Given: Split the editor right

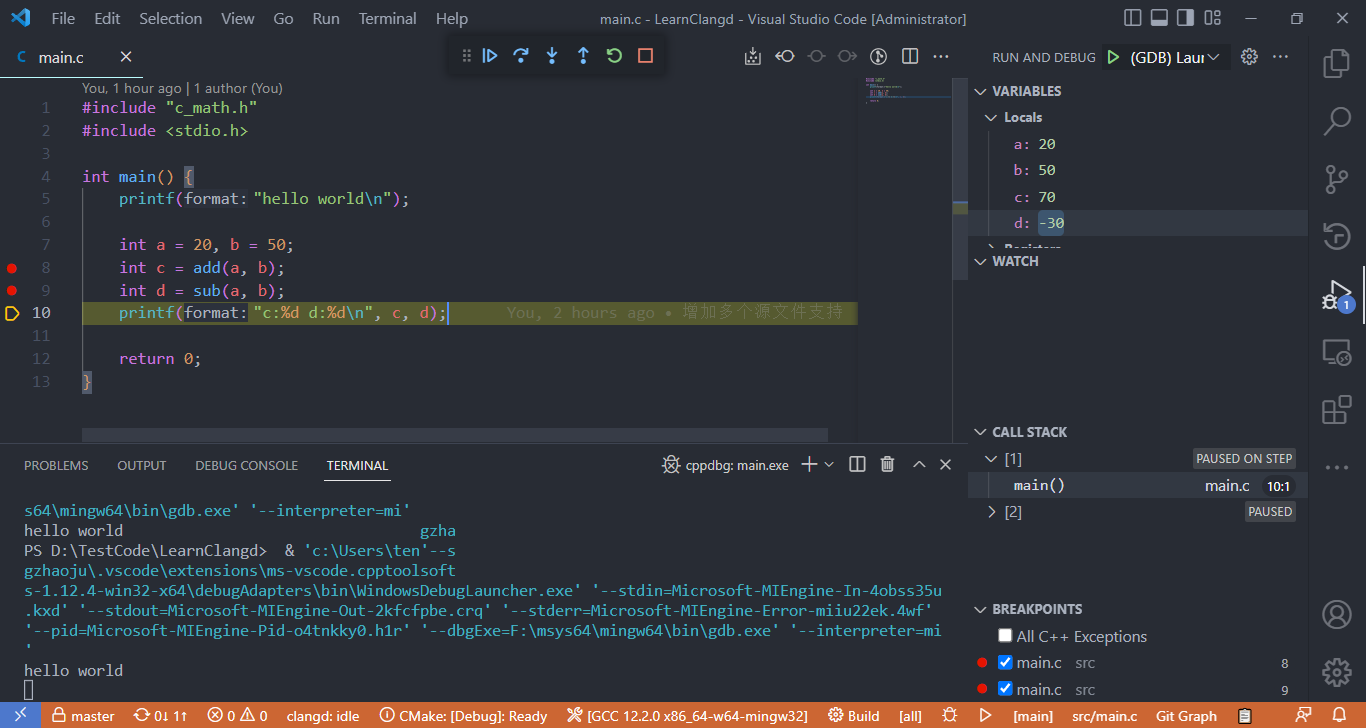Looking at the screenshot, I should click(910, 56).
